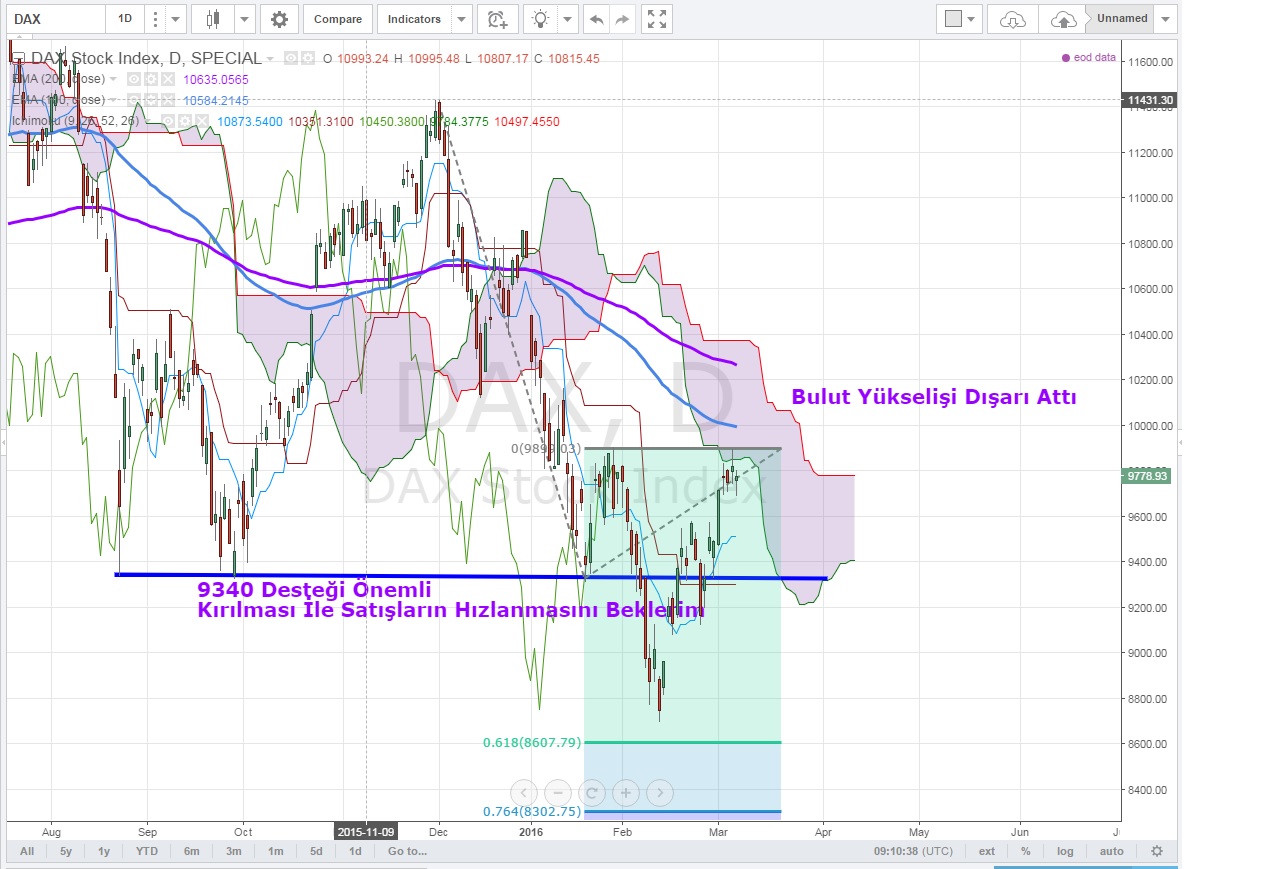The width and height of the screenshot is (1277, 869).
Task: Toggle log scale on price axis
Action: [x=1066, y=851]
